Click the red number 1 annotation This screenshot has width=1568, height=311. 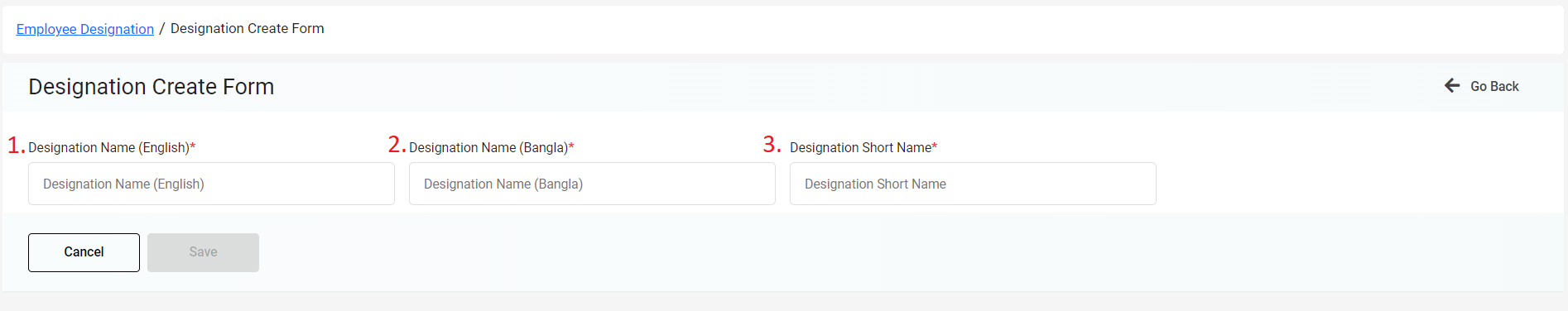coord(16,146)
